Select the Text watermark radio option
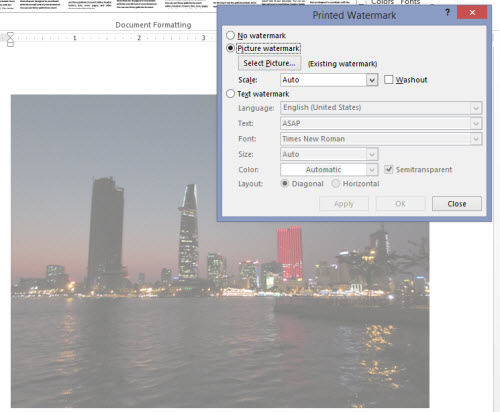The image size is (500, 412). pyautogui.click(x=230, y=94)
